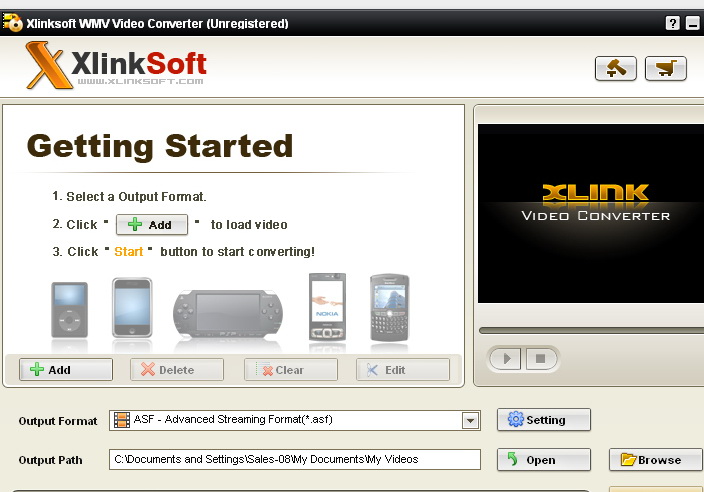Click the Delete button
704x492 pixels.
pyautogui.click(x=177, y=370)
